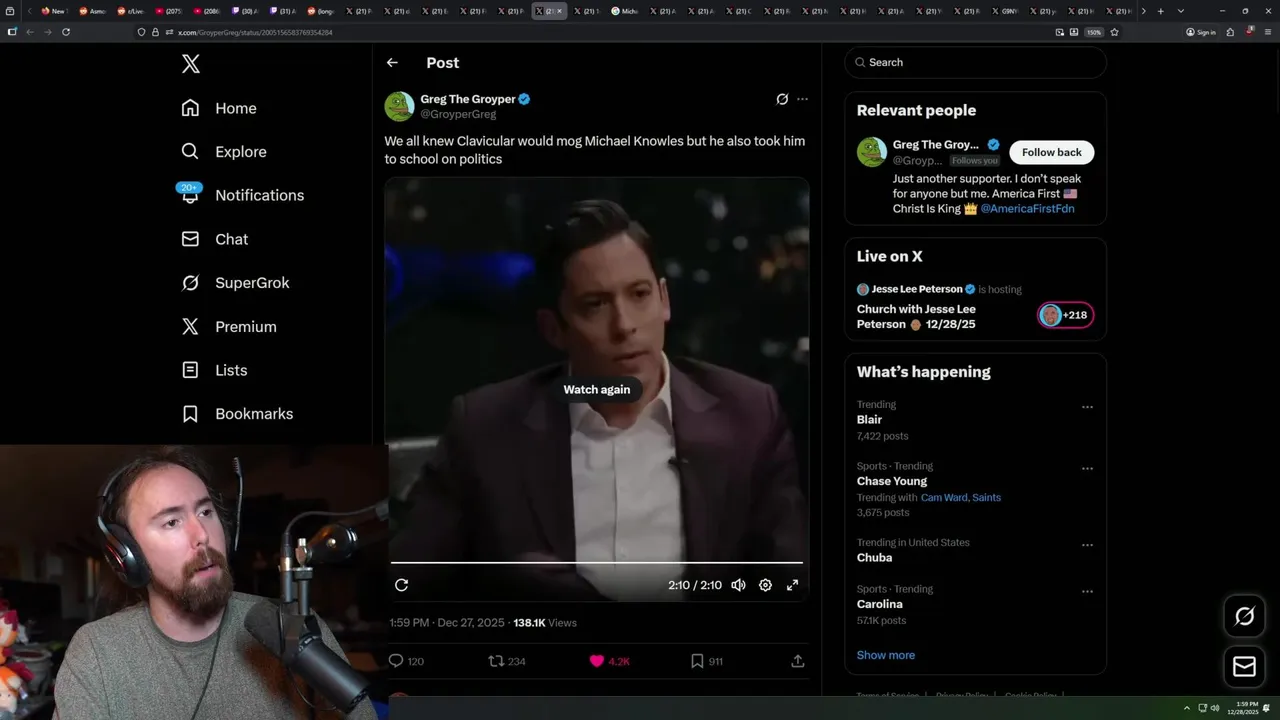Open post's three-dot more menu
This screenshot has width=1280, height=720.
[802, 99]
